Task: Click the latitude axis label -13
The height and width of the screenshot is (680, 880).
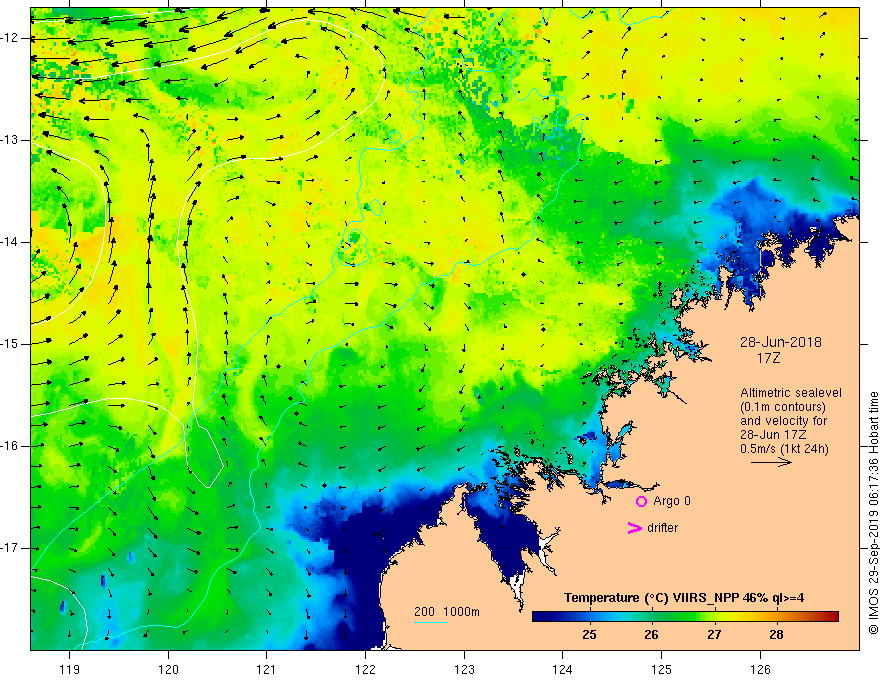Action: point(10,140)
